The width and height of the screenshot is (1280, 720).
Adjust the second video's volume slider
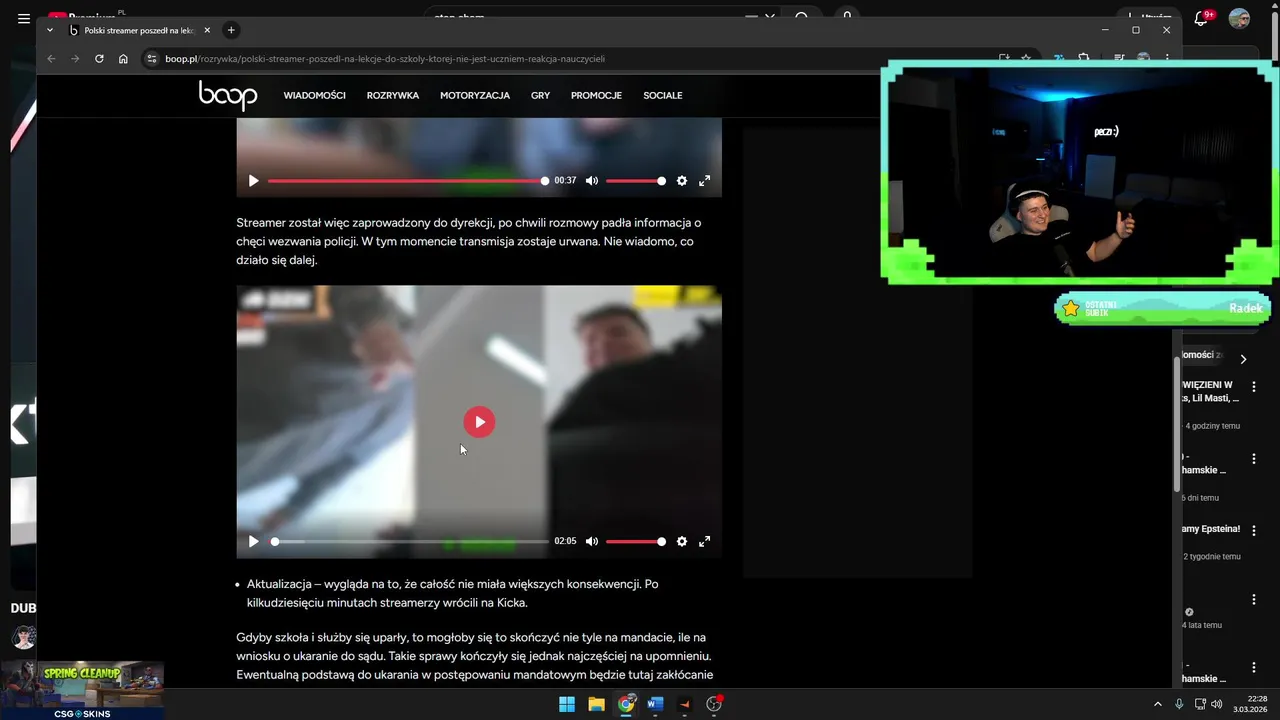click(635, 541)
